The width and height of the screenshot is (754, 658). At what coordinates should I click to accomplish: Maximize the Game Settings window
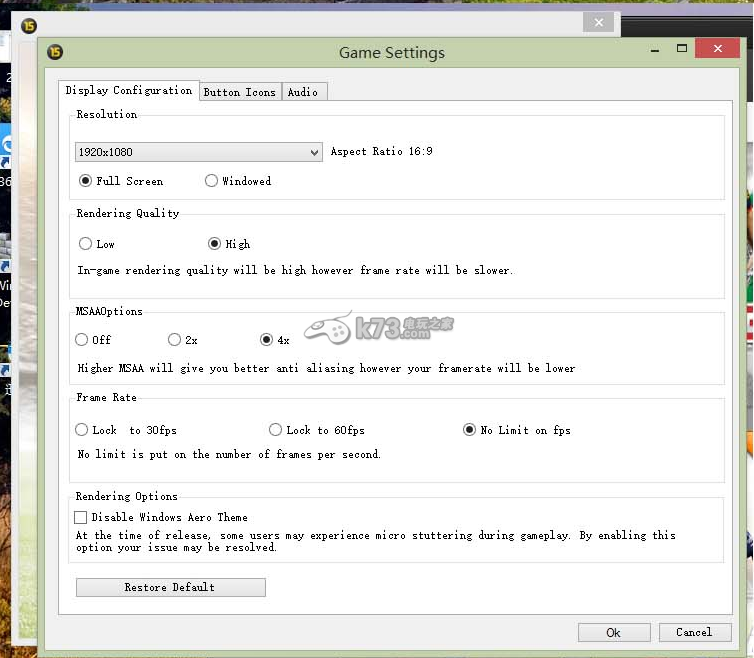(x=682, y=49)
